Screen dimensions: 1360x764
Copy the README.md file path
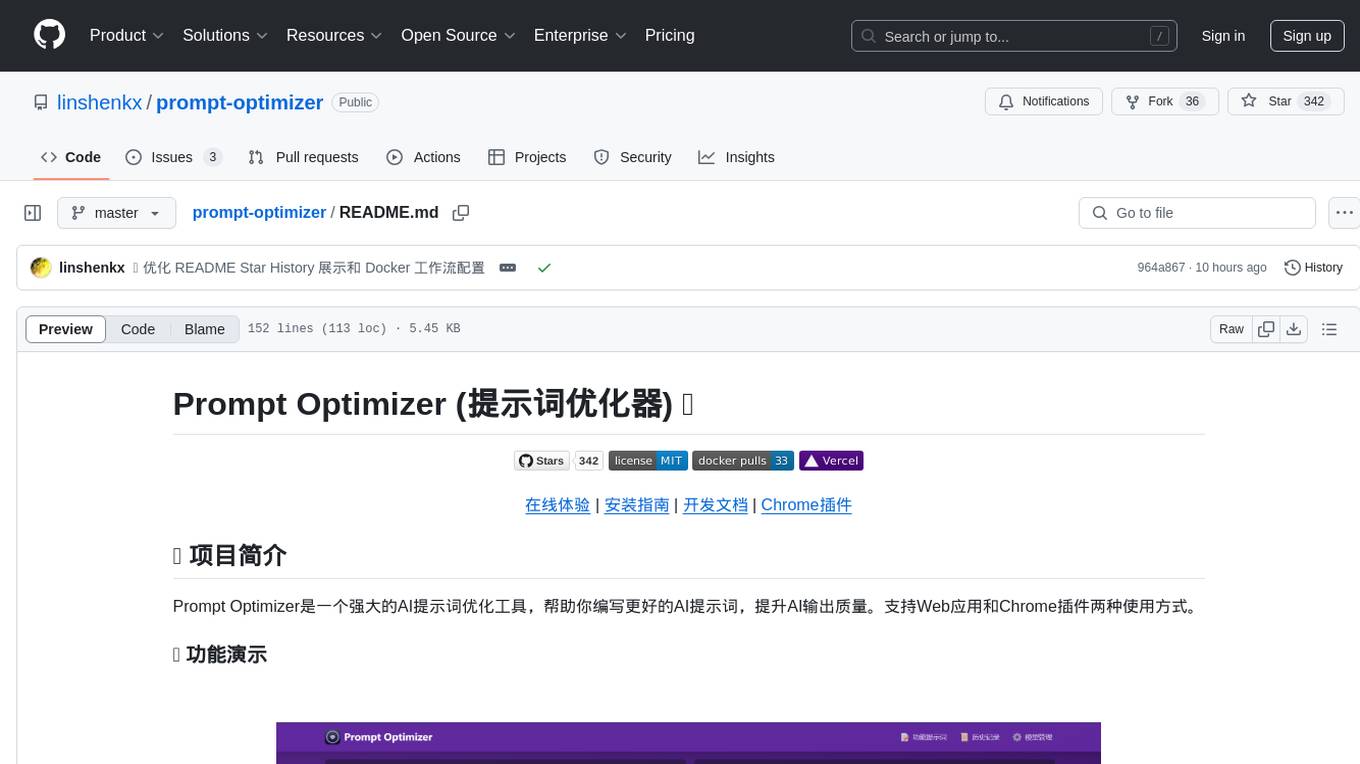(461, 213)
